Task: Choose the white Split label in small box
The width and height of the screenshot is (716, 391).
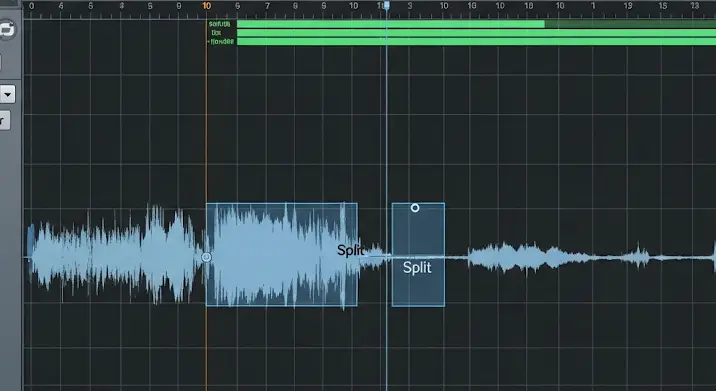Action: coord(417,268)
